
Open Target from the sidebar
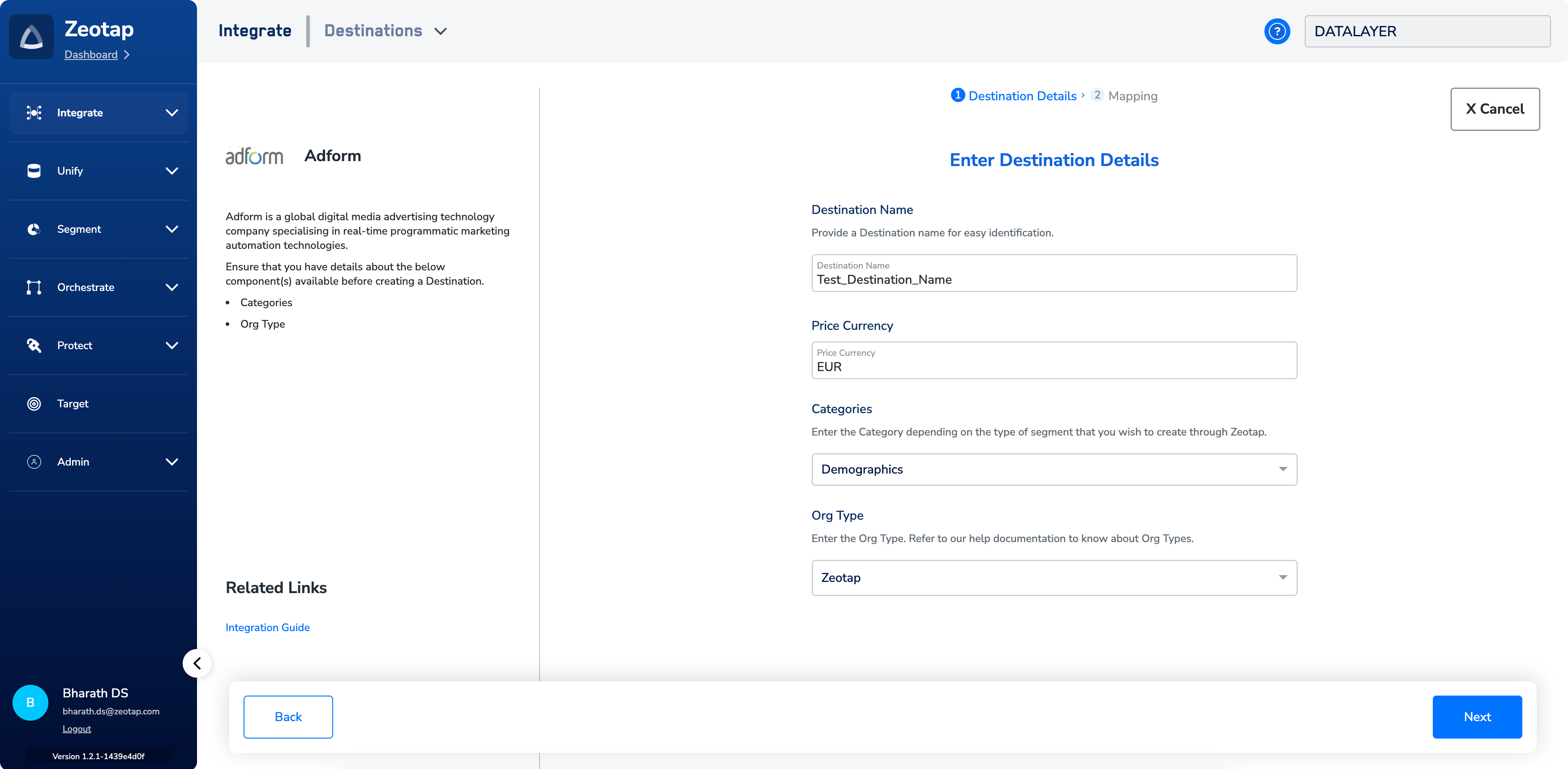coord(73,403)
